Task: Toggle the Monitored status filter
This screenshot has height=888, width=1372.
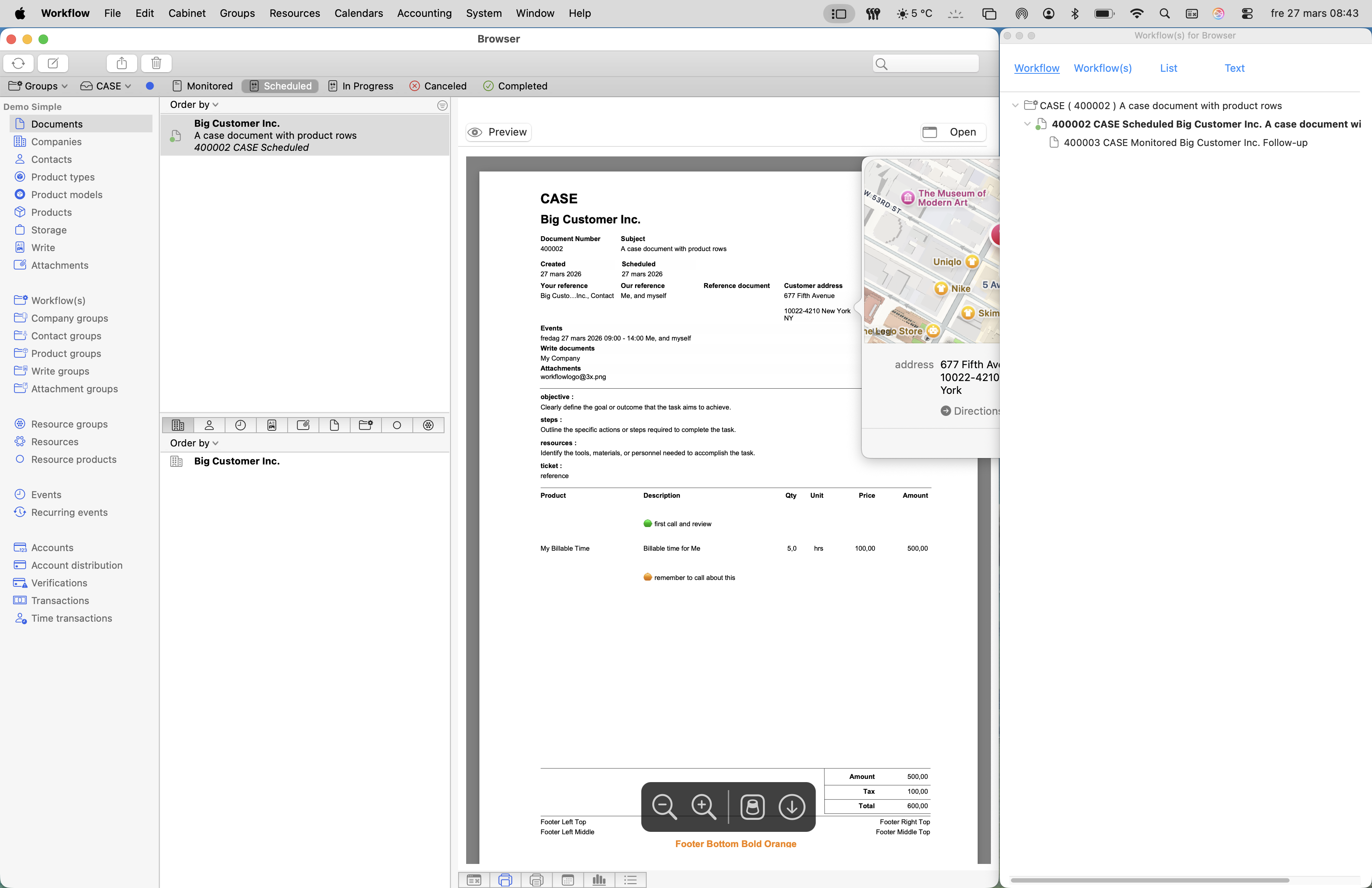Action: pyautogui.click(x=202, y=86)
